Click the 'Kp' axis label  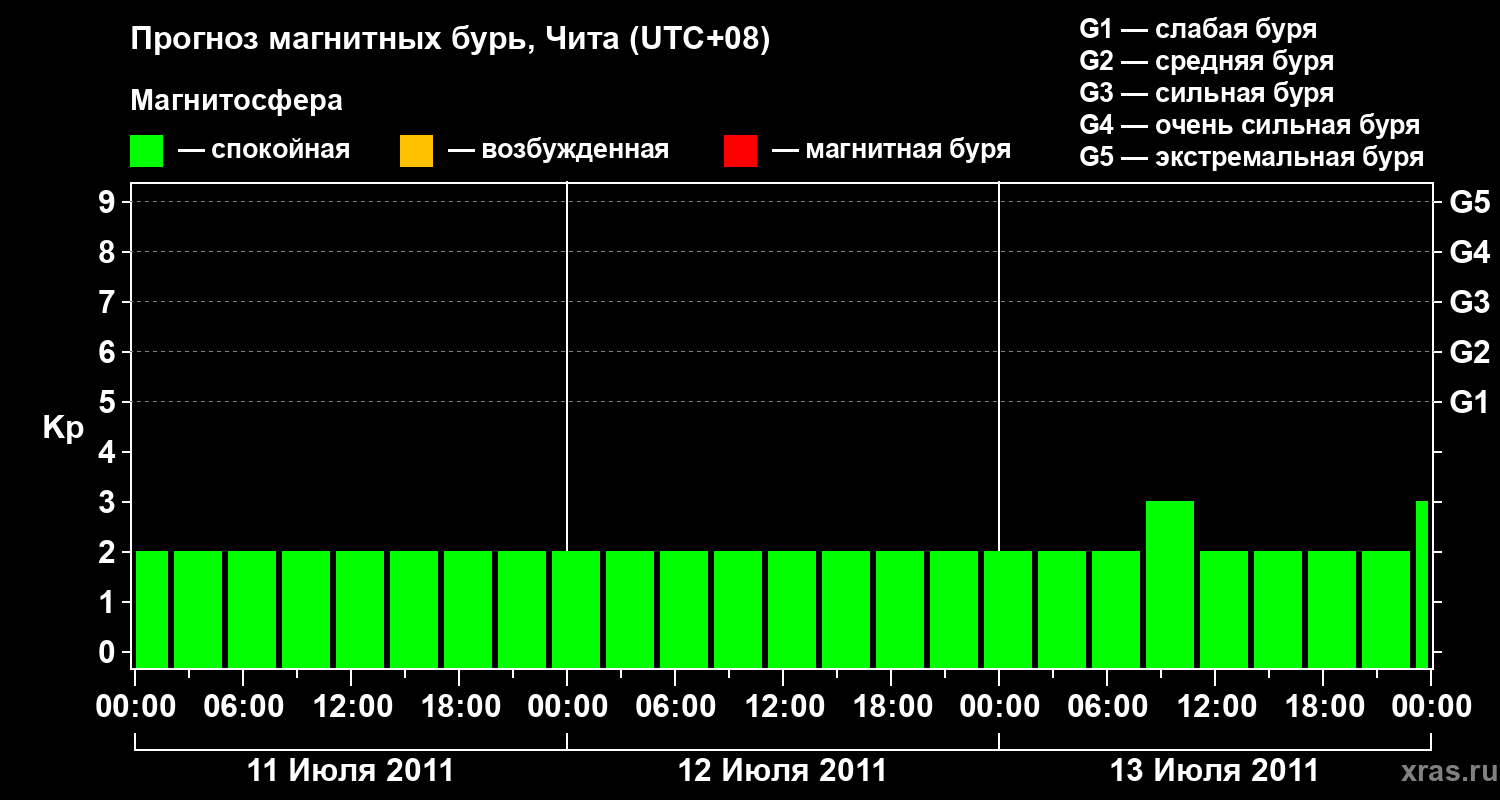(63, 428)
